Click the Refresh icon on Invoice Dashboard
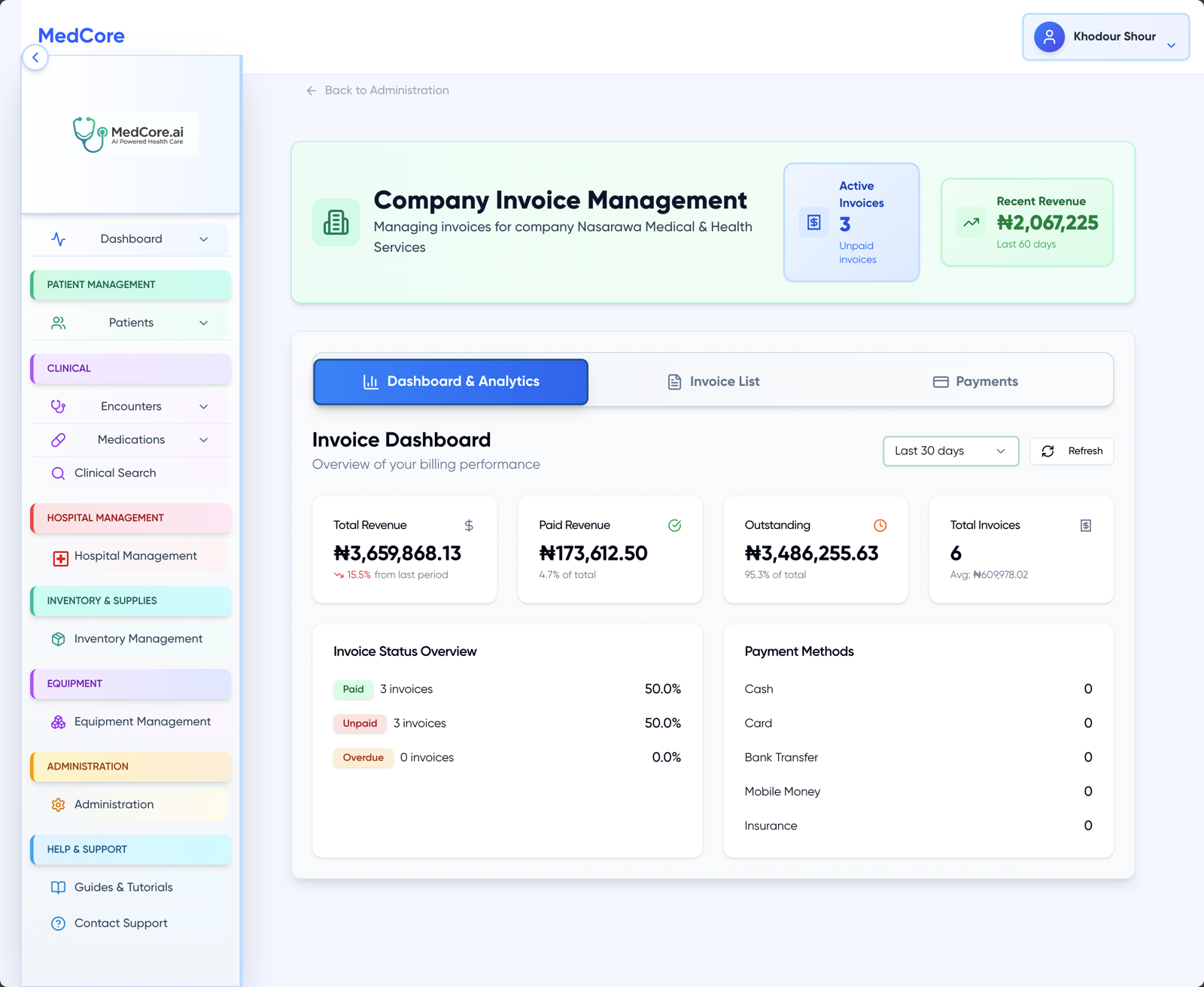Screen dimensions: 1204x987 [x=1047, y=451]
